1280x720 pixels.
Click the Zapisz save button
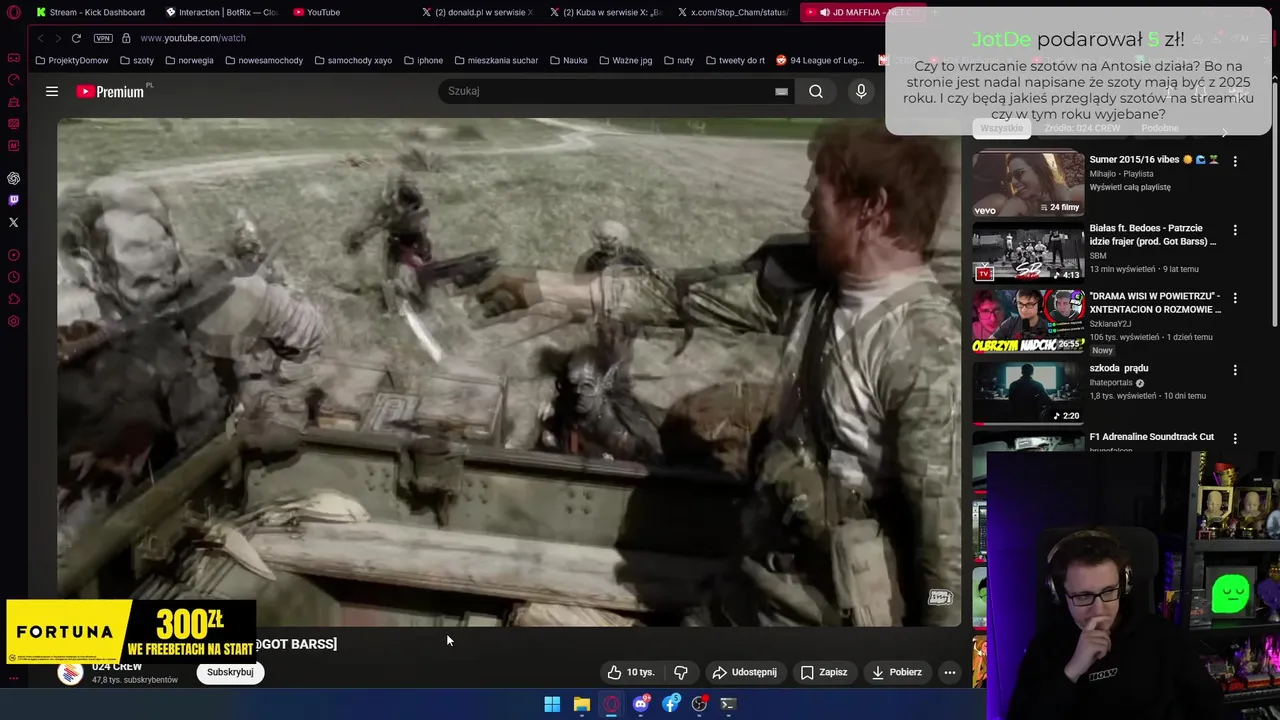[x=824, y=672]
